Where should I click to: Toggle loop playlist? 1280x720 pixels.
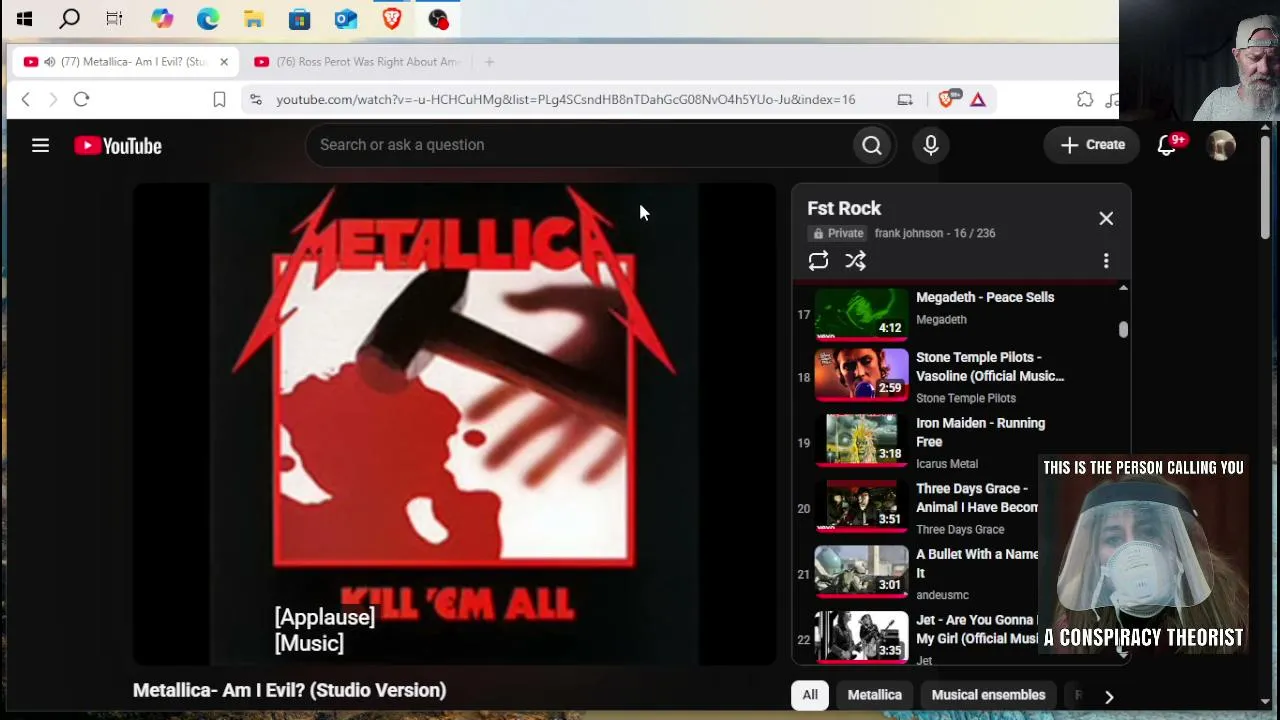tap(818, 261)
